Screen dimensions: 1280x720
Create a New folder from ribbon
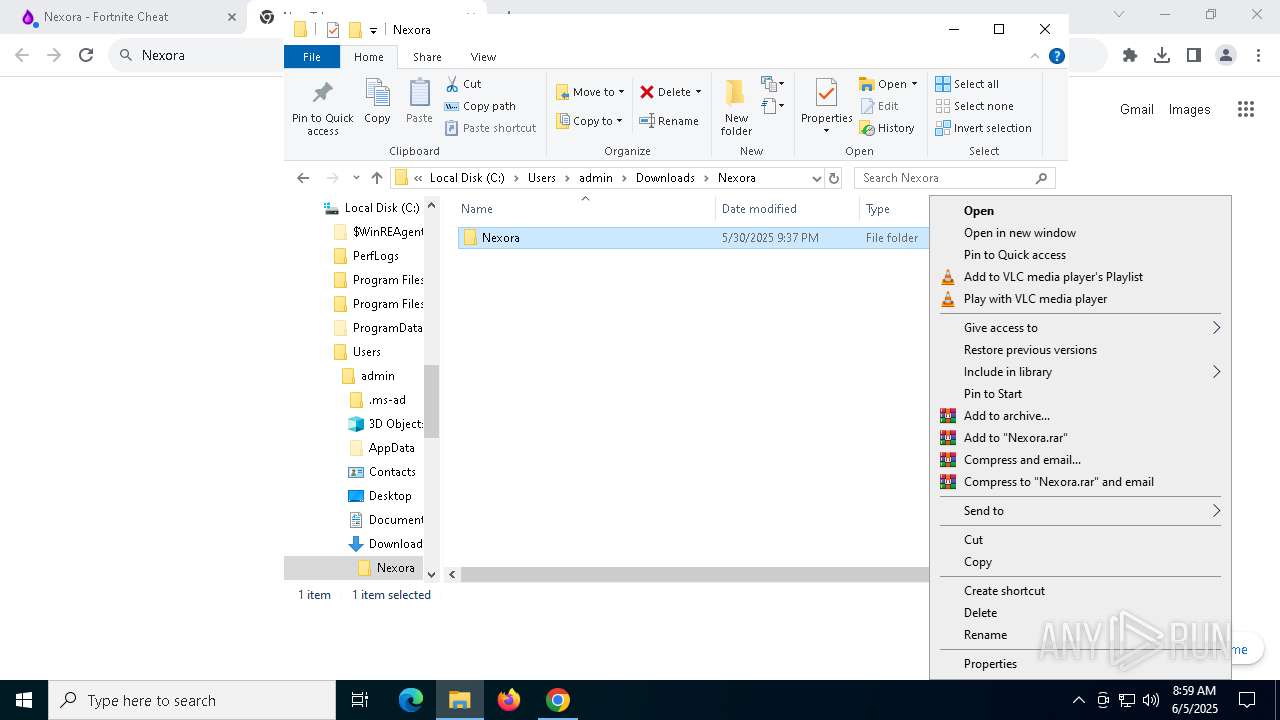(736, 108)
